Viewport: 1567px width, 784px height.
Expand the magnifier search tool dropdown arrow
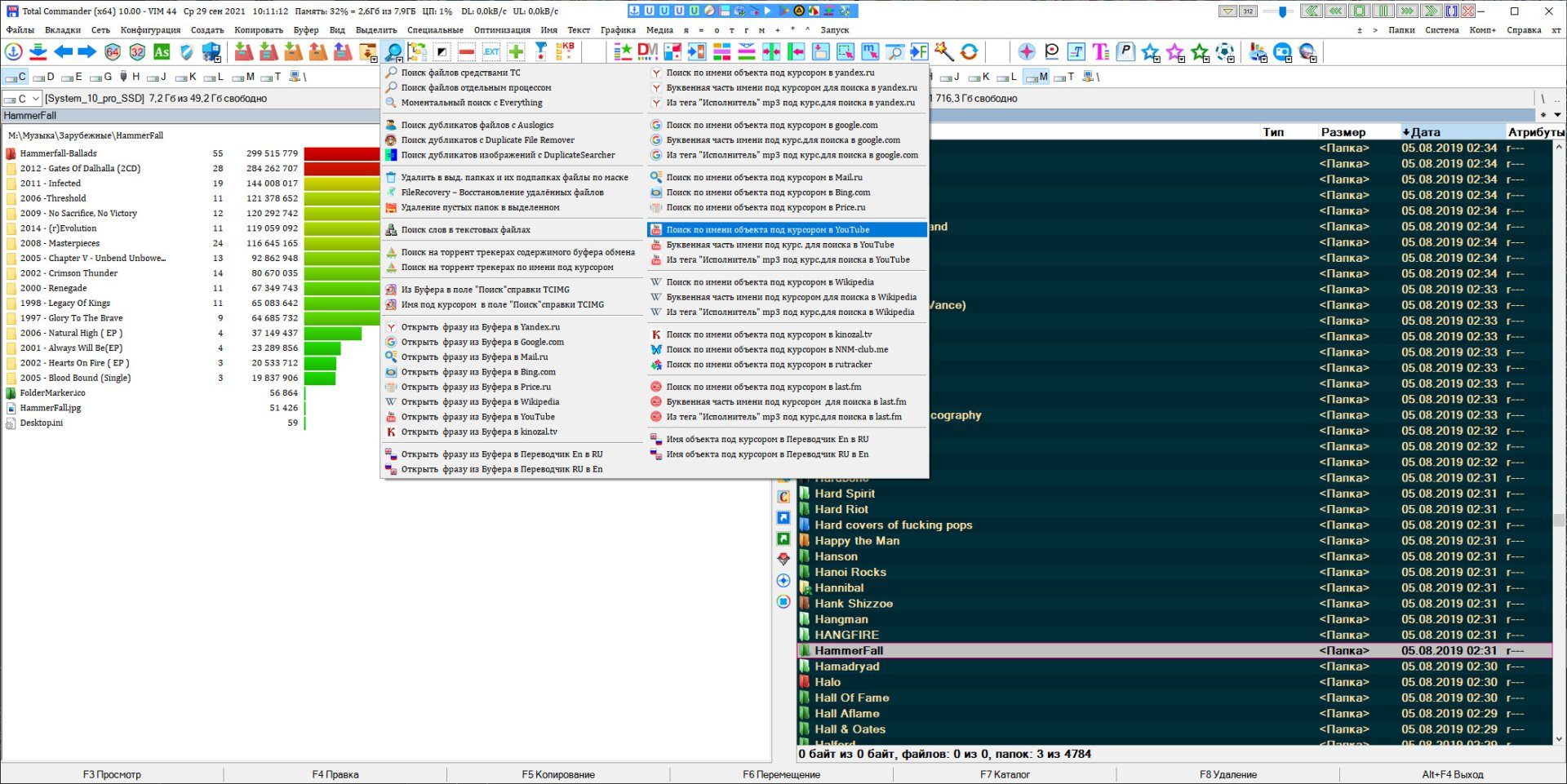pos(401,60)
